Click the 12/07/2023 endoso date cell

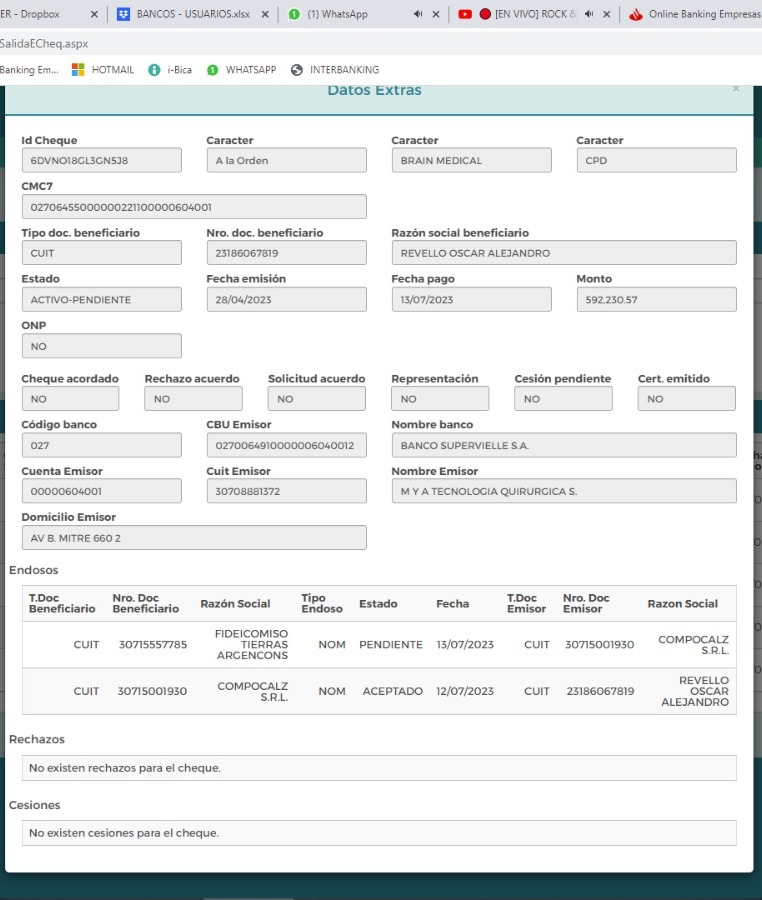tap(465, 691)
